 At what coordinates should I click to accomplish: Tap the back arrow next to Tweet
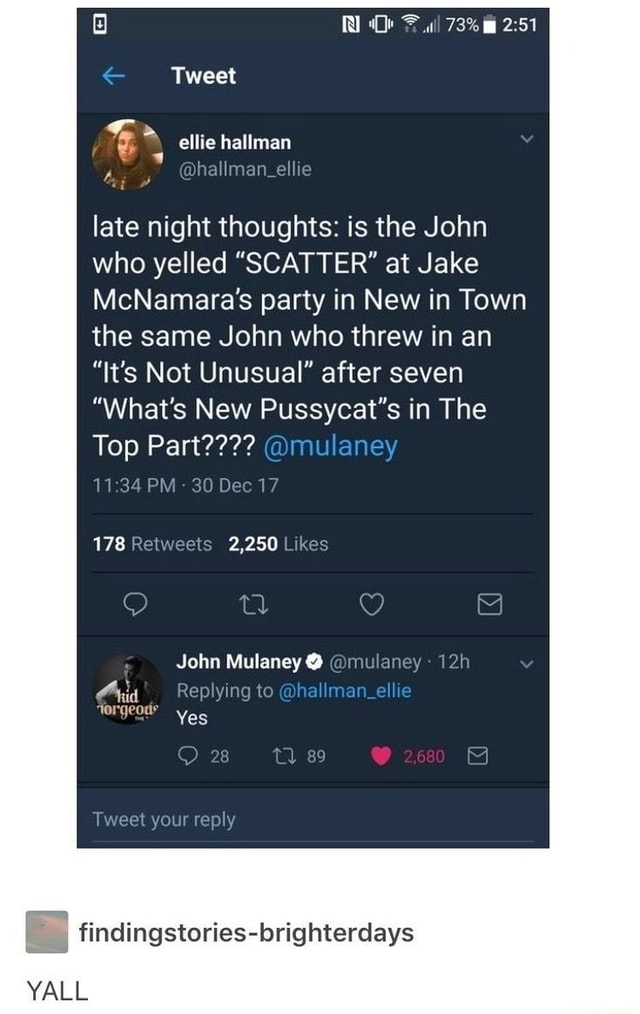coord(113,76)
